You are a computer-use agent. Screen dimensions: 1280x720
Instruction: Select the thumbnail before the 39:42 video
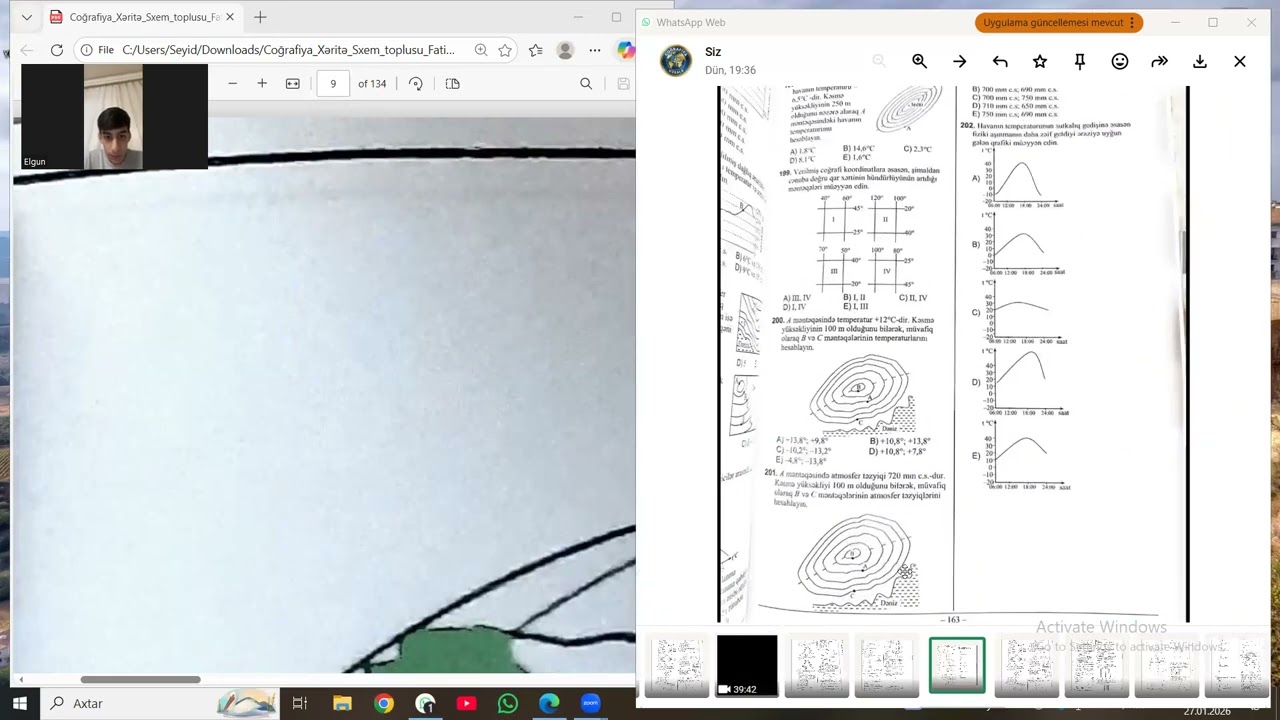click(x=677, y=665)
